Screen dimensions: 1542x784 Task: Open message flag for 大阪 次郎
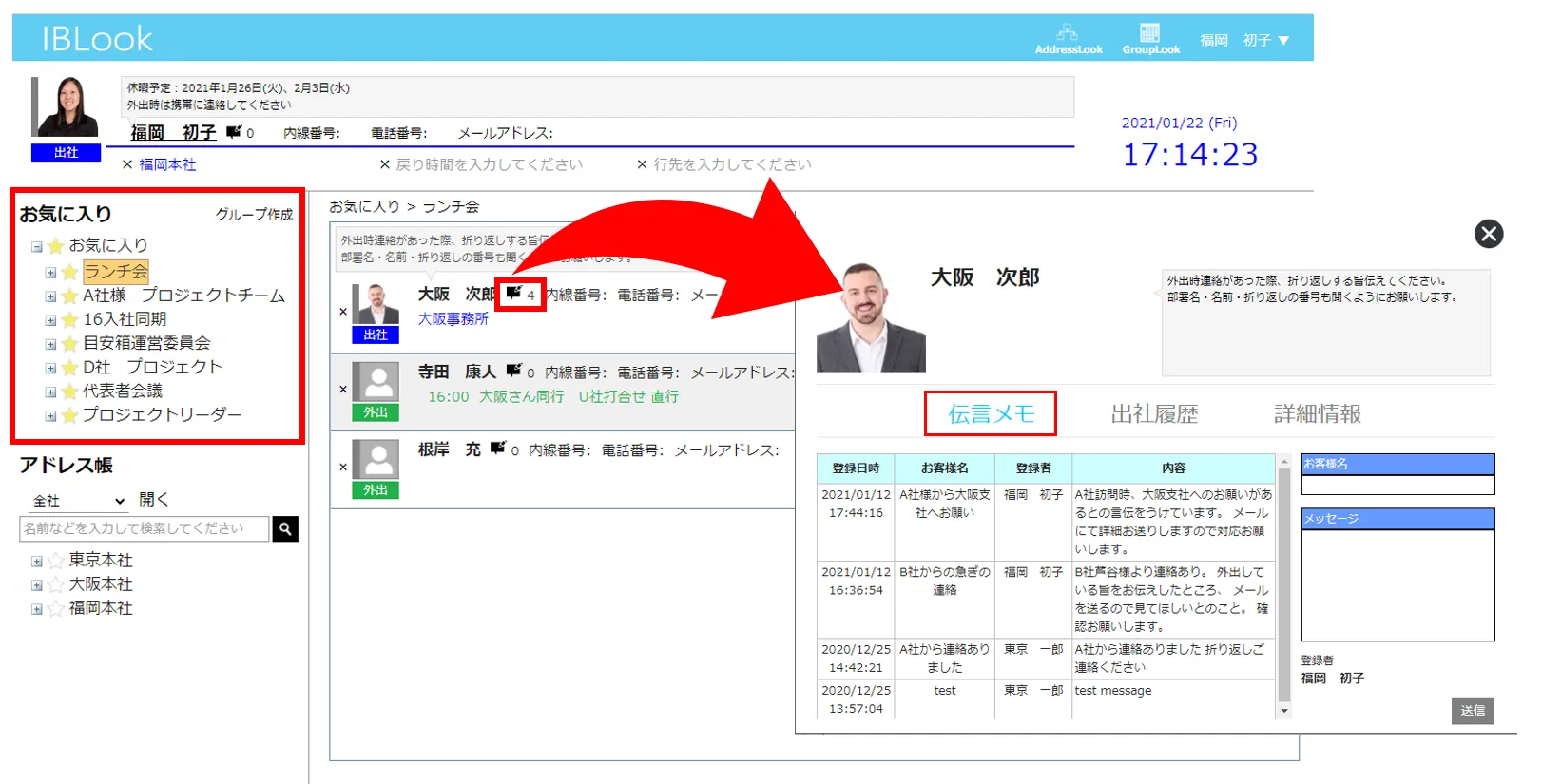pos(513,294)
